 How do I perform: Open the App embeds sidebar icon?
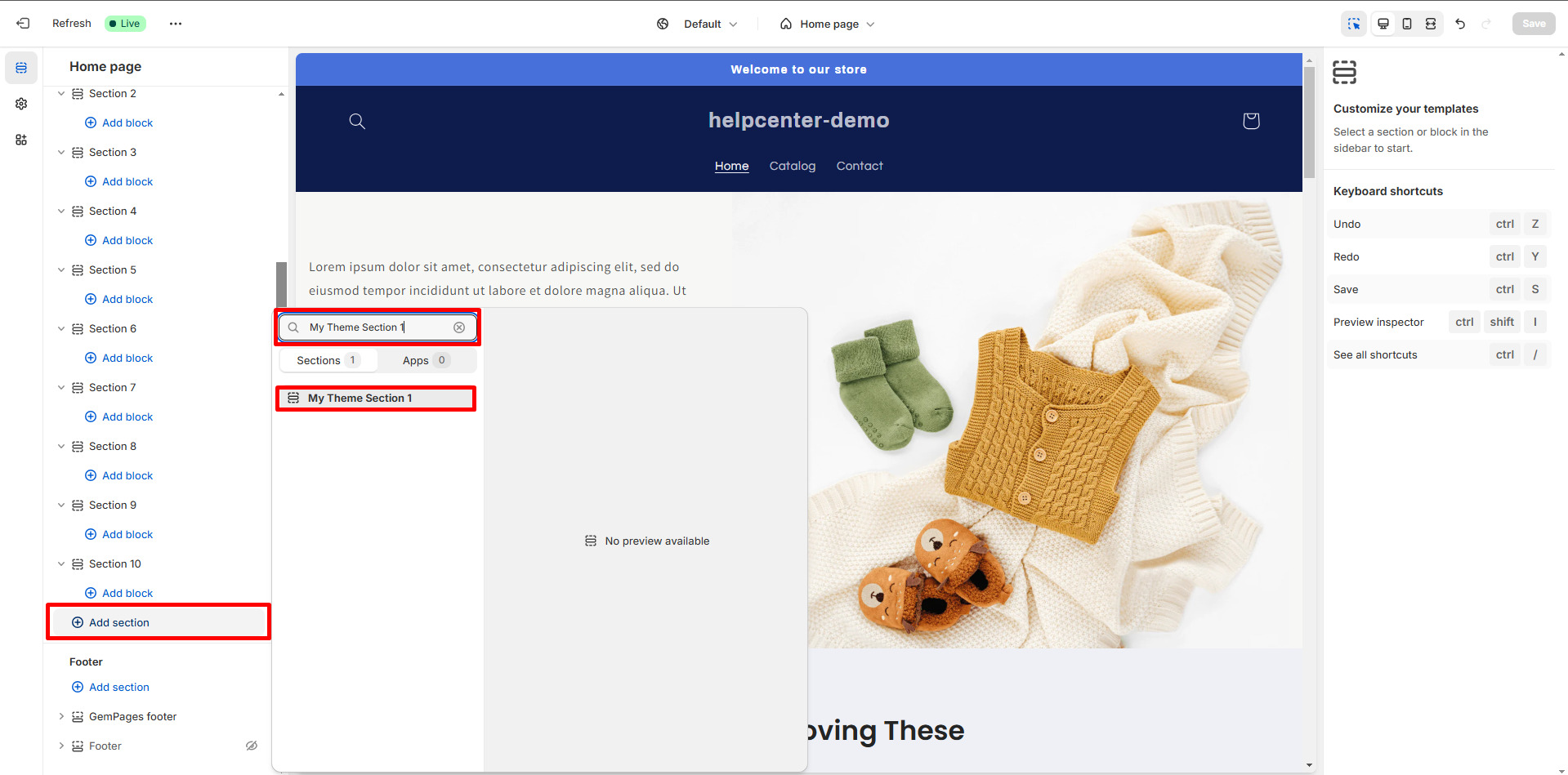point(21,140)
